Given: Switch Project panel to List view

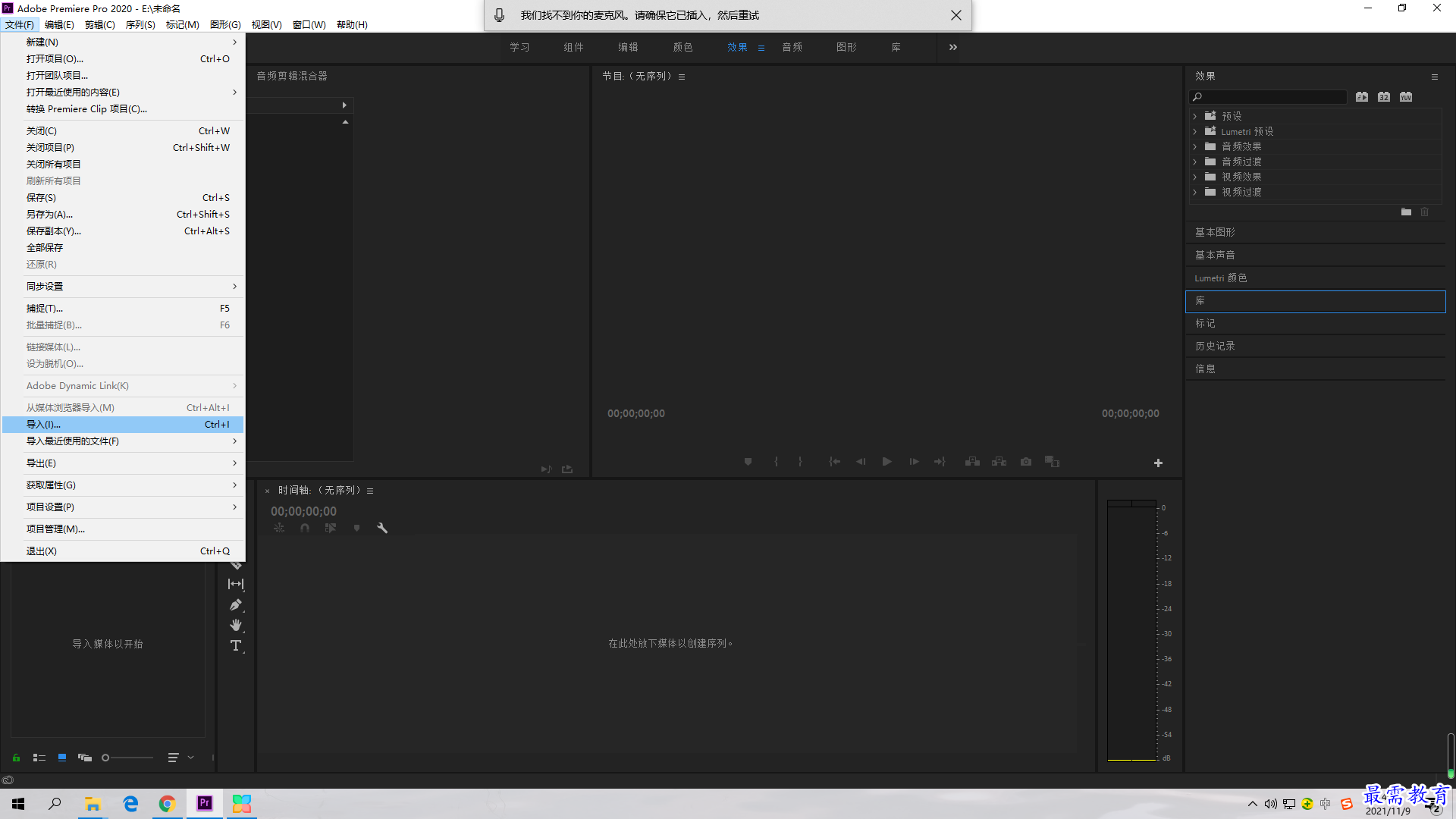Looking at the screenshot, I should 39,758.
